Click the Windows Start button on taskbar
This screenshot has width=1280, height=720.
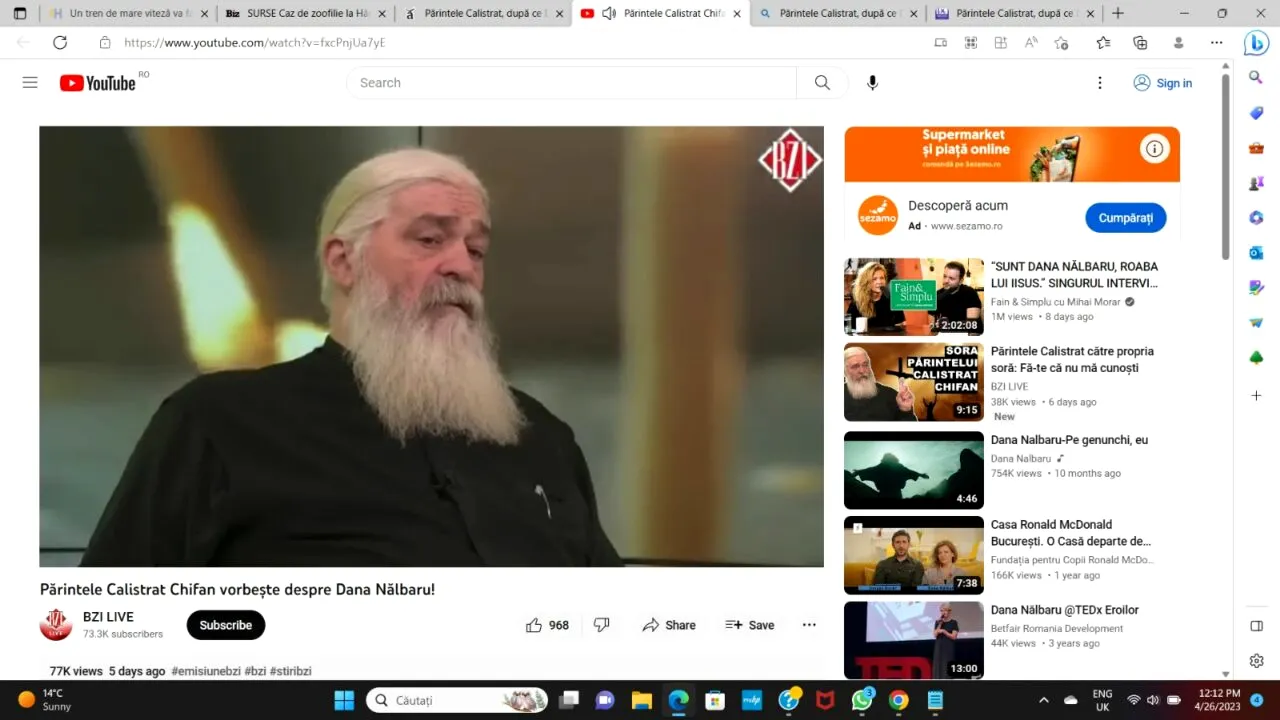click(x=344, y=700)
